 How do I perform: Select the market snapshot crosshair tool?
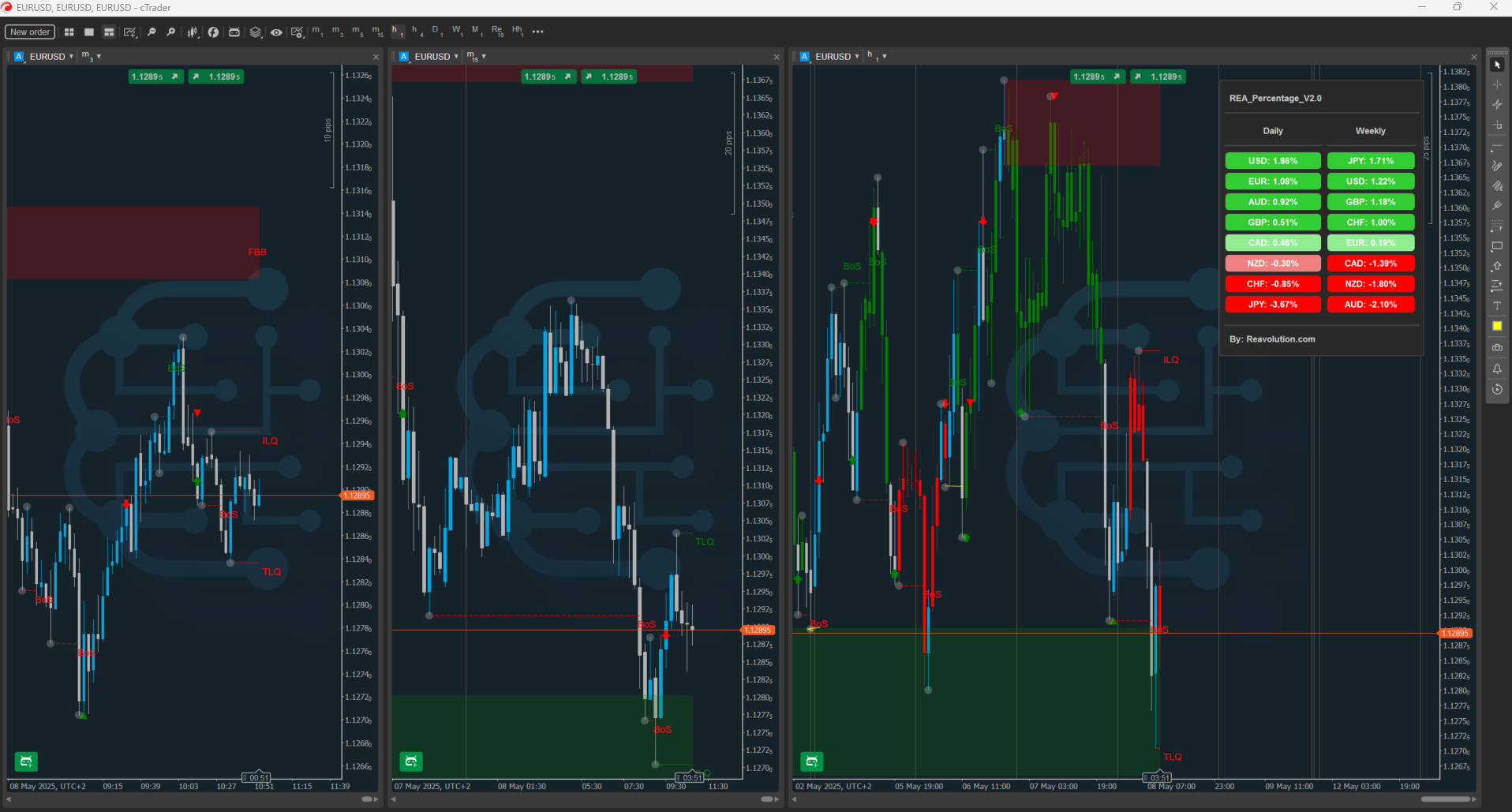click(x=1497, y=104)
